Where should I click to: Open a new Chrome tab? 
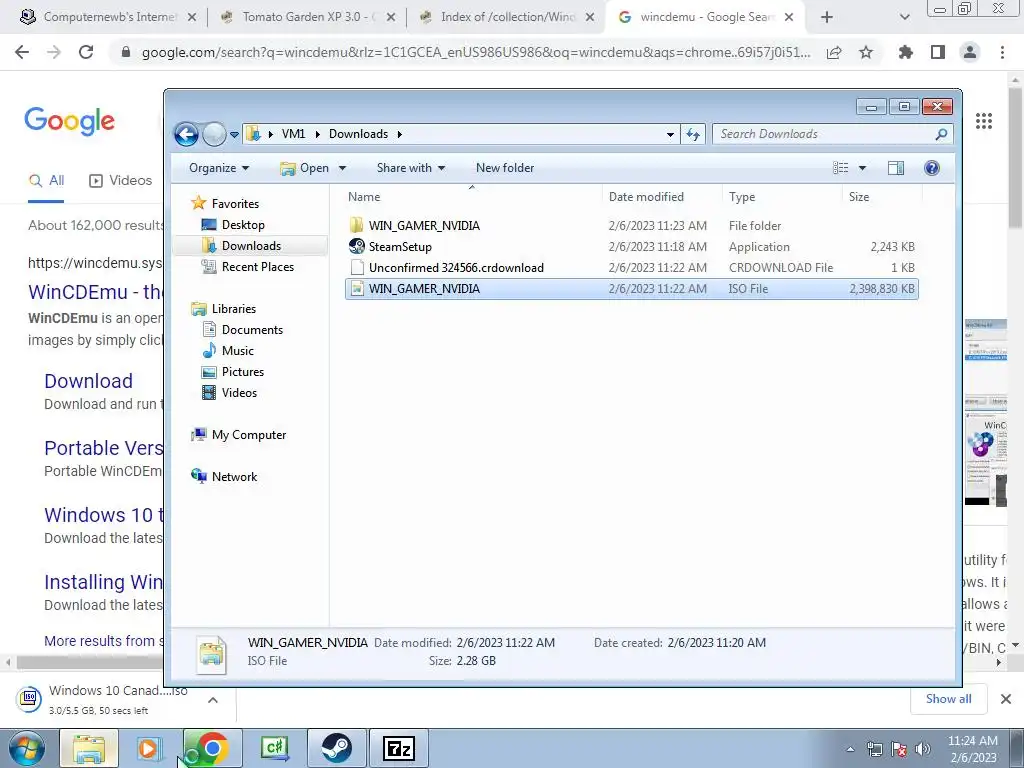[827, 18]
